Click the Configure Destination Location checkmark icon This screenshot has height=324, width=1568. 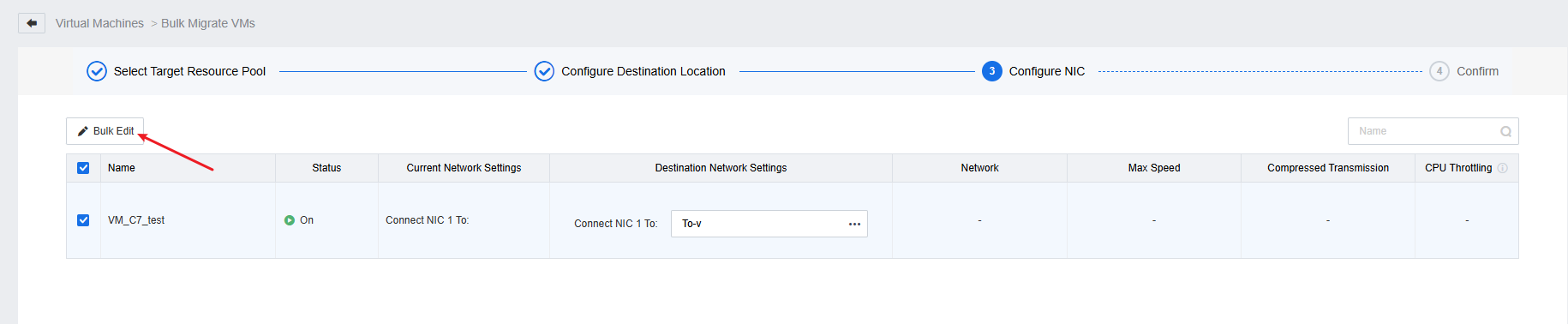544,71
